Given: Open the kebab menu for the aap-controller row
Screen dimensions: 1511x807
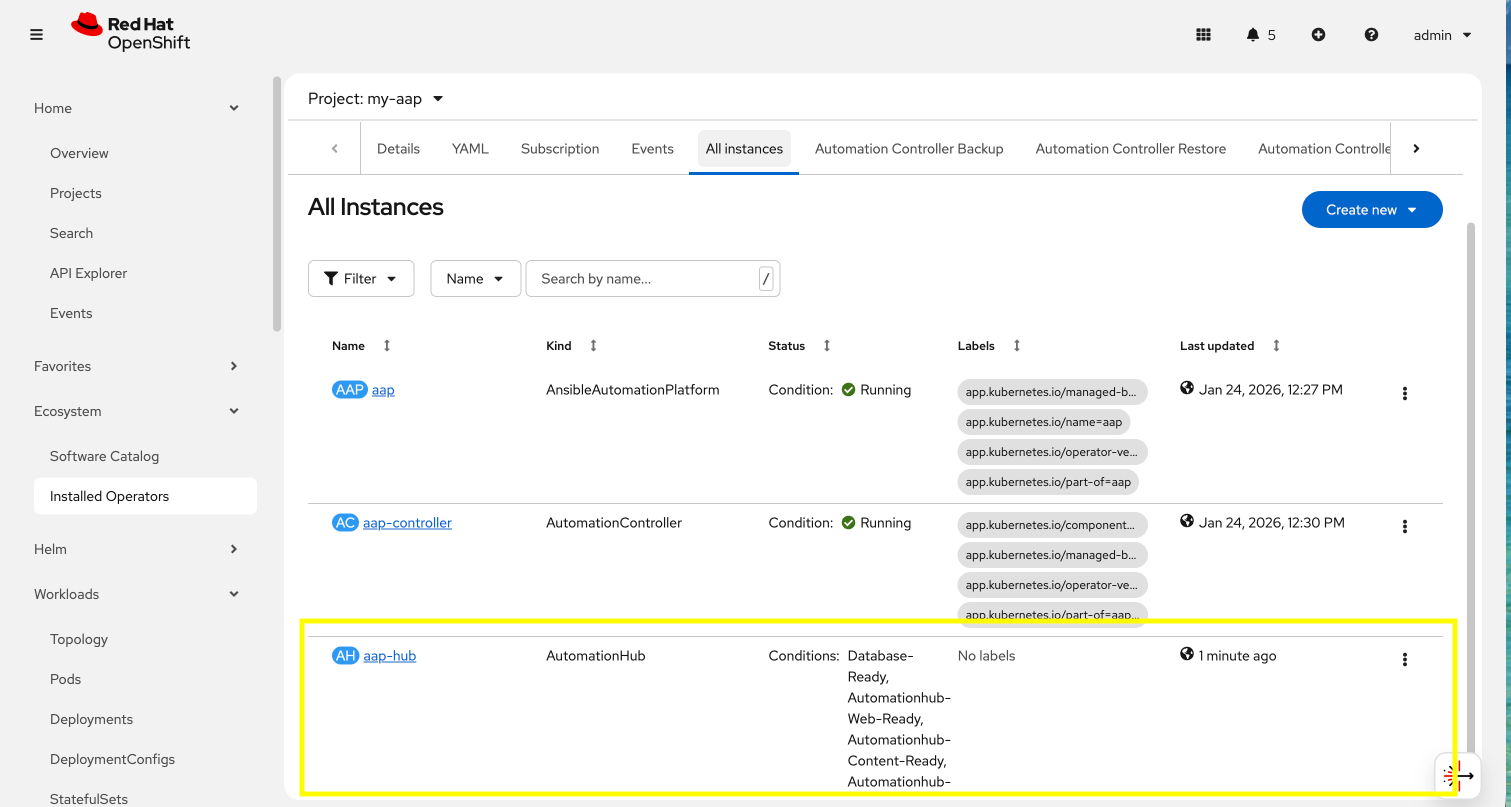Looking at the screenshot, I should pyautogui.click(x=1405, y=525).
